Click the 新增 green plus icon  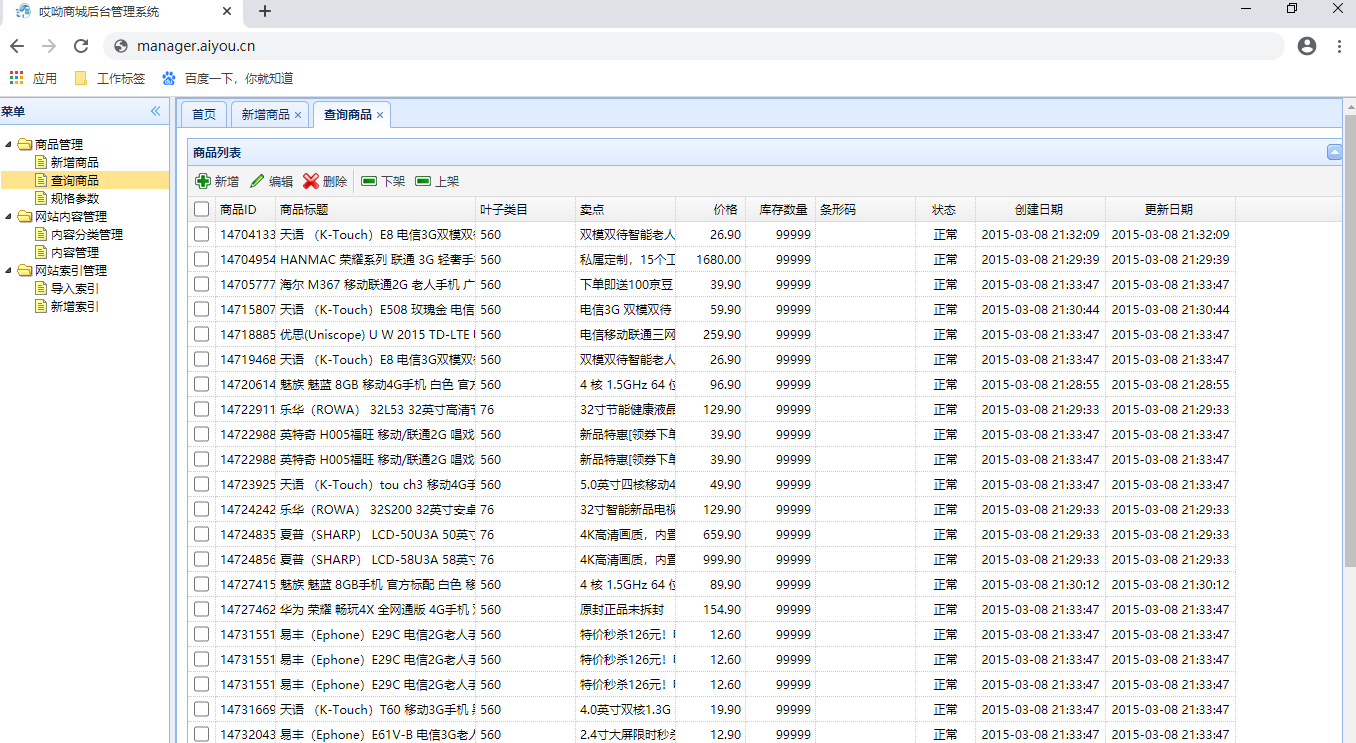point(202,181)
